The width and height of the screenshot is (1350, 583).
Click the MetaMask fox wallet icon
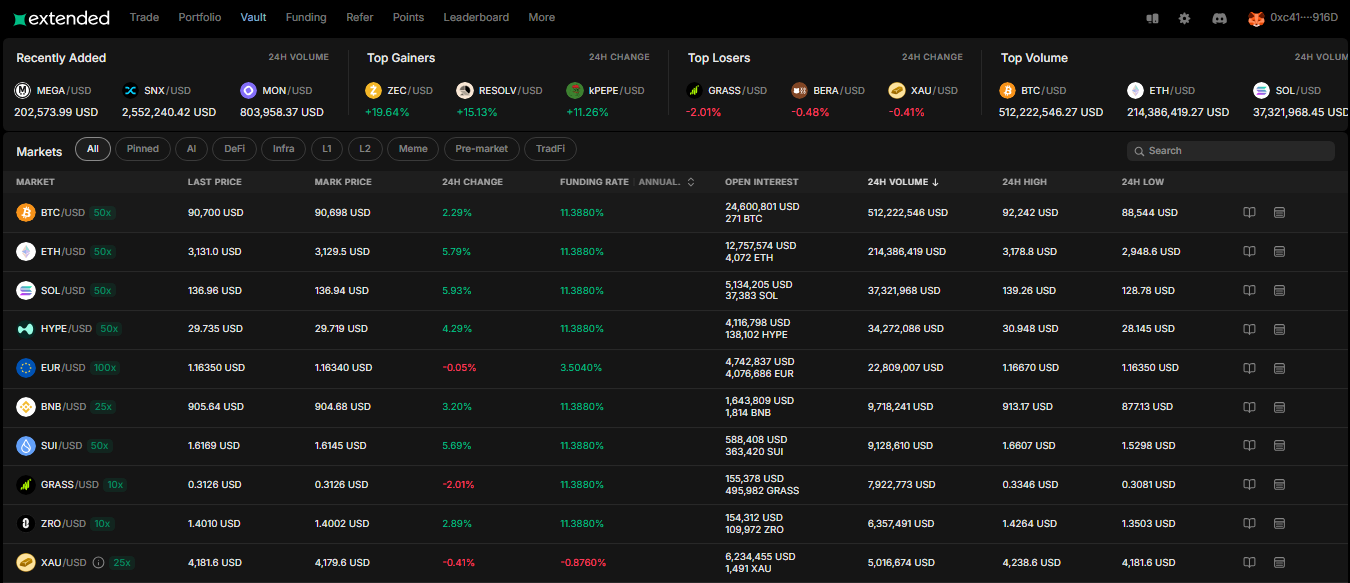[x=1255, y=16]
